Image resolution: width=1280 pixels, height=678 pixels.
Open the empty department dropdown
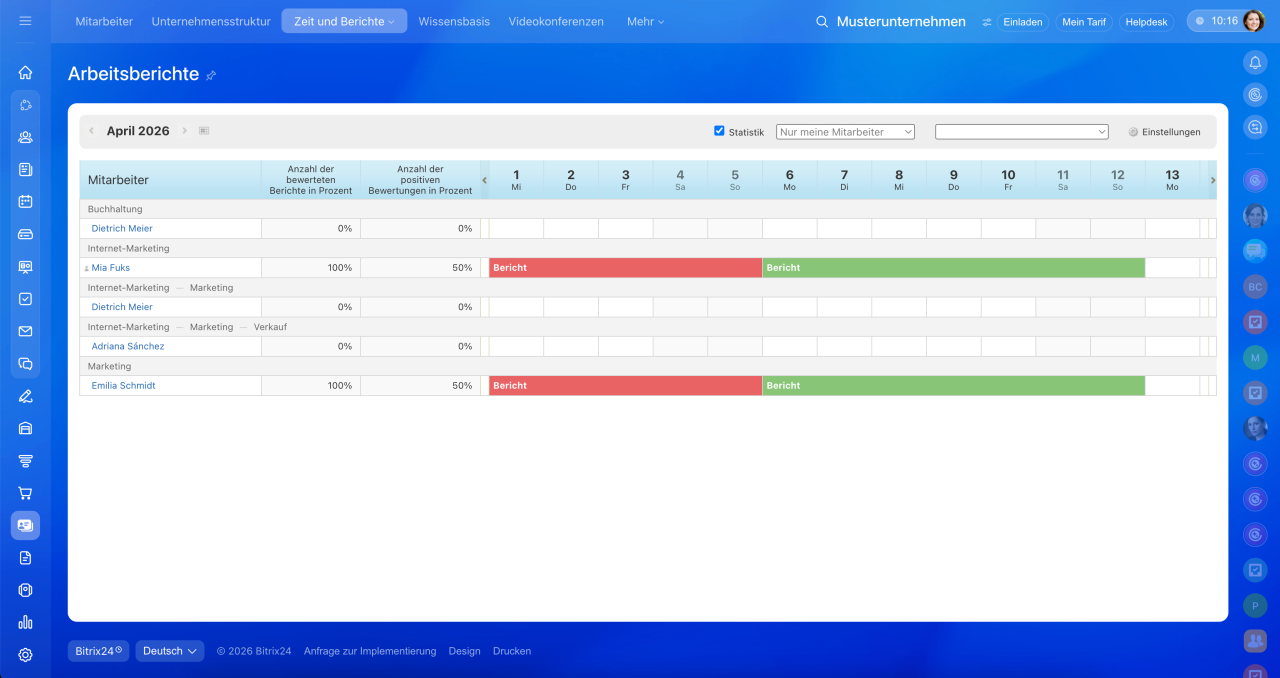pos(1021,132)
